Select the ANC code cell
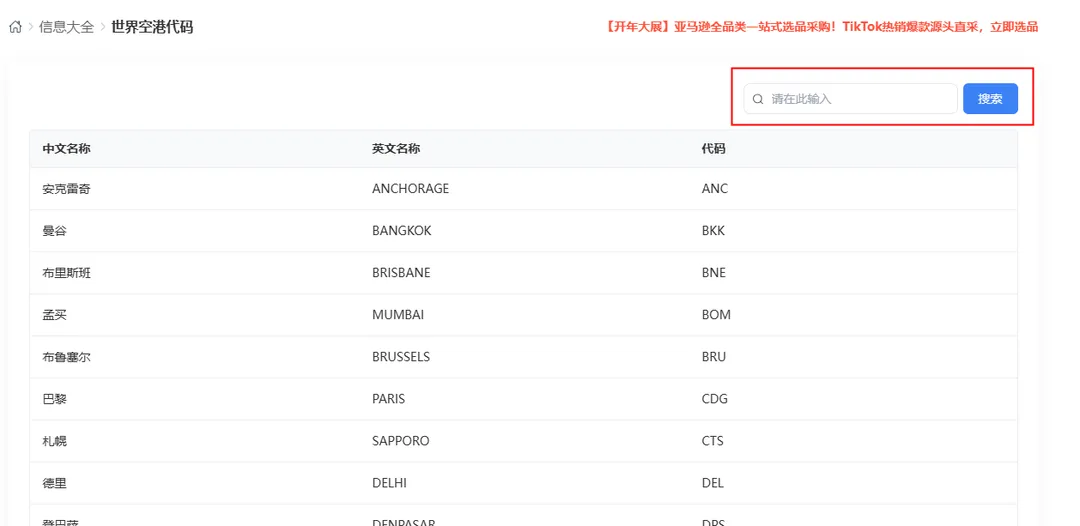Image resolution: width=1080 pixels, height=526 pixels. (x=714, y=189)
